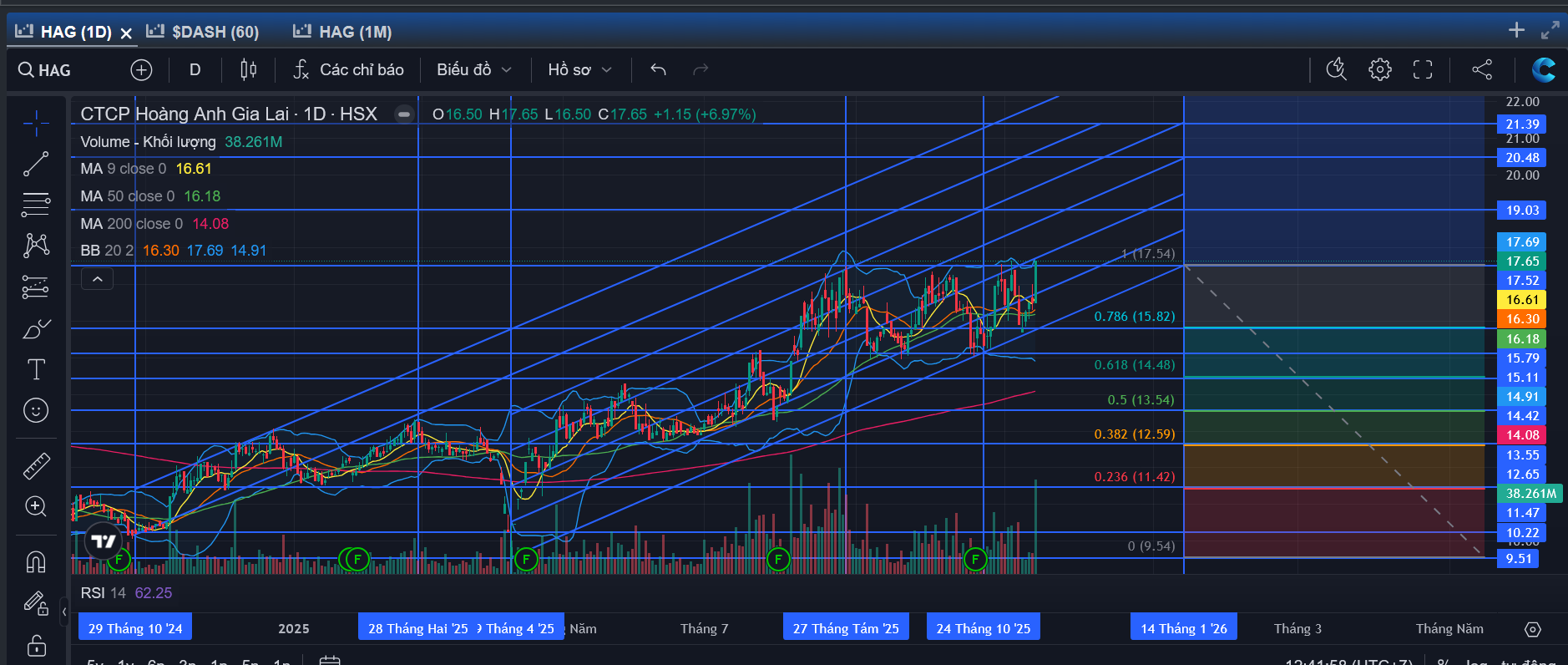Enter fullscreen chart mode
1568x665 pixels.
pyautogui.click(x=1423, y=69)
